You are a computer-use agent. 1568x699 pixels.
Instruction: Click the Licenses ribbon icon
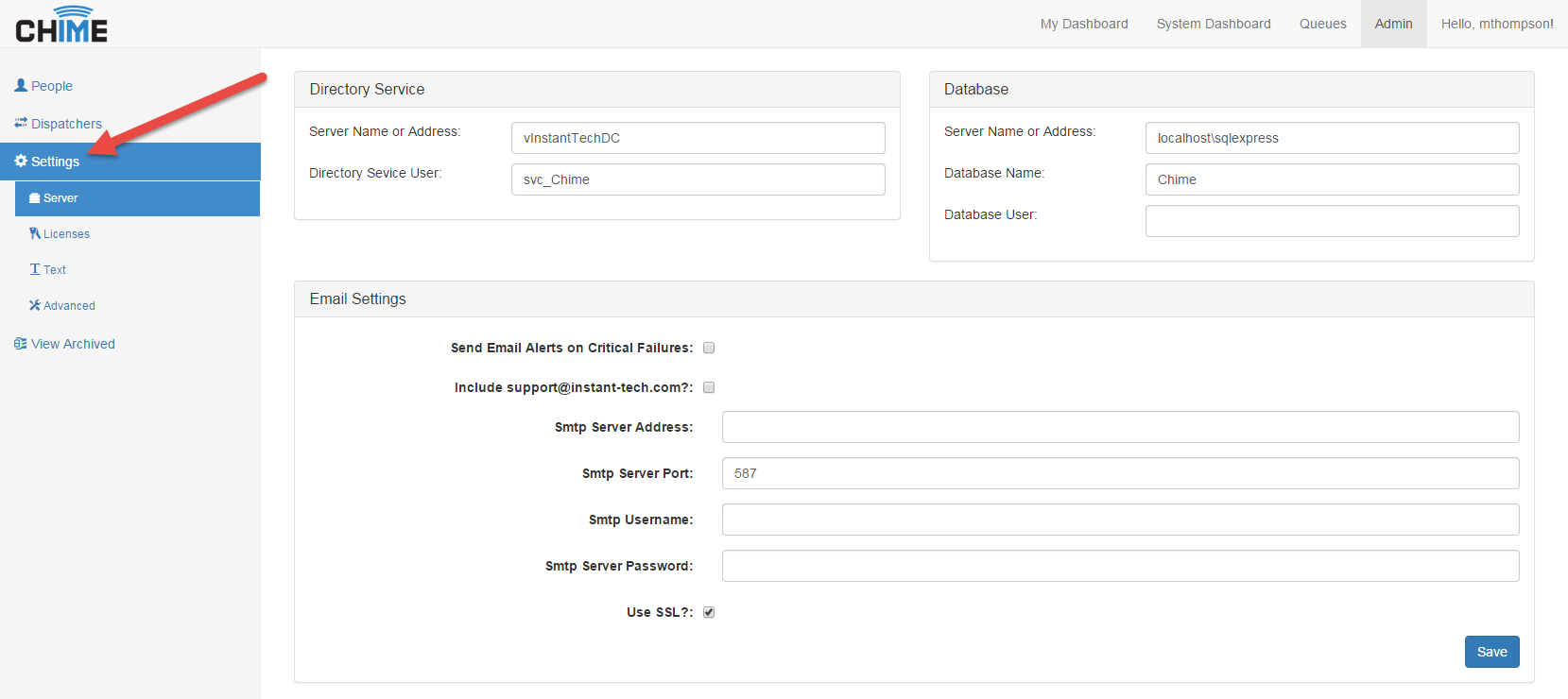(x=35, y=233)
